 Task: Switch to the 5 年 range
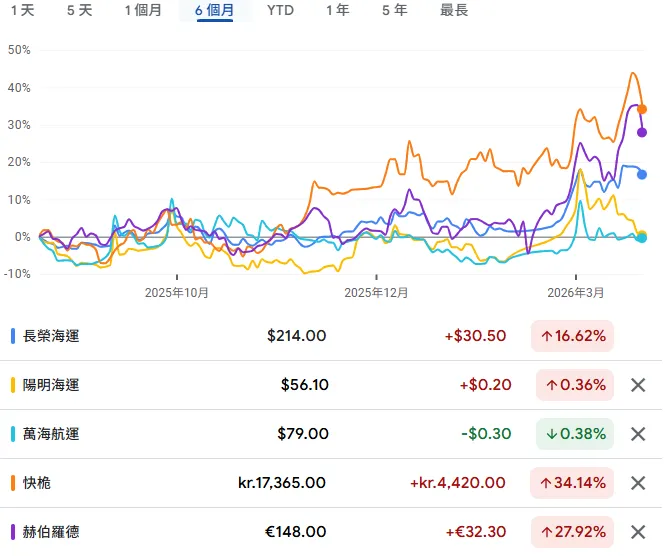click(x=395, y=10)
